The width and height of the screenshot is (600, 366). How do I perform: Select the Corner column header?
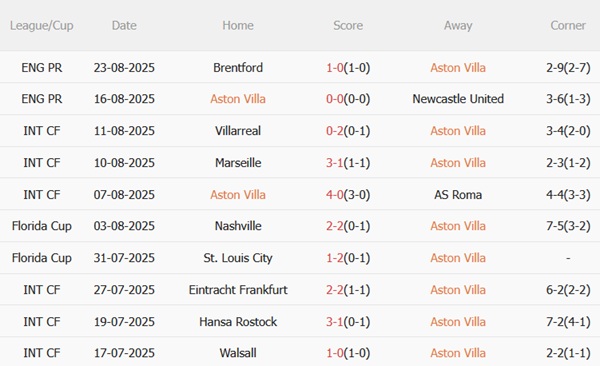[568, 26]
